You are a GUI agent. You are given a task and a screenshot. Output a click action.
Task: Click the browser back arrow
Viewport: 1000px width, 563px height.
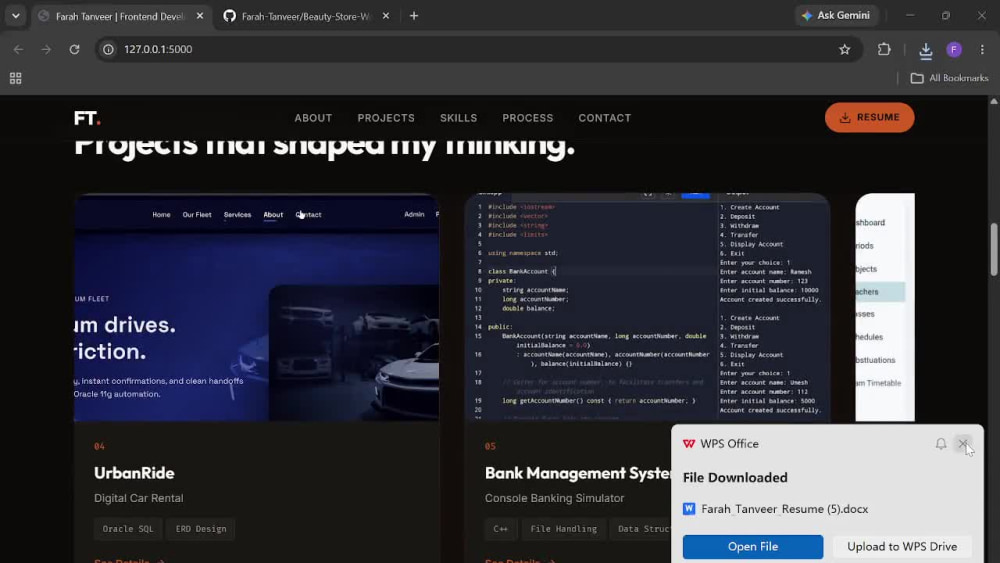[x=18, y=49]
